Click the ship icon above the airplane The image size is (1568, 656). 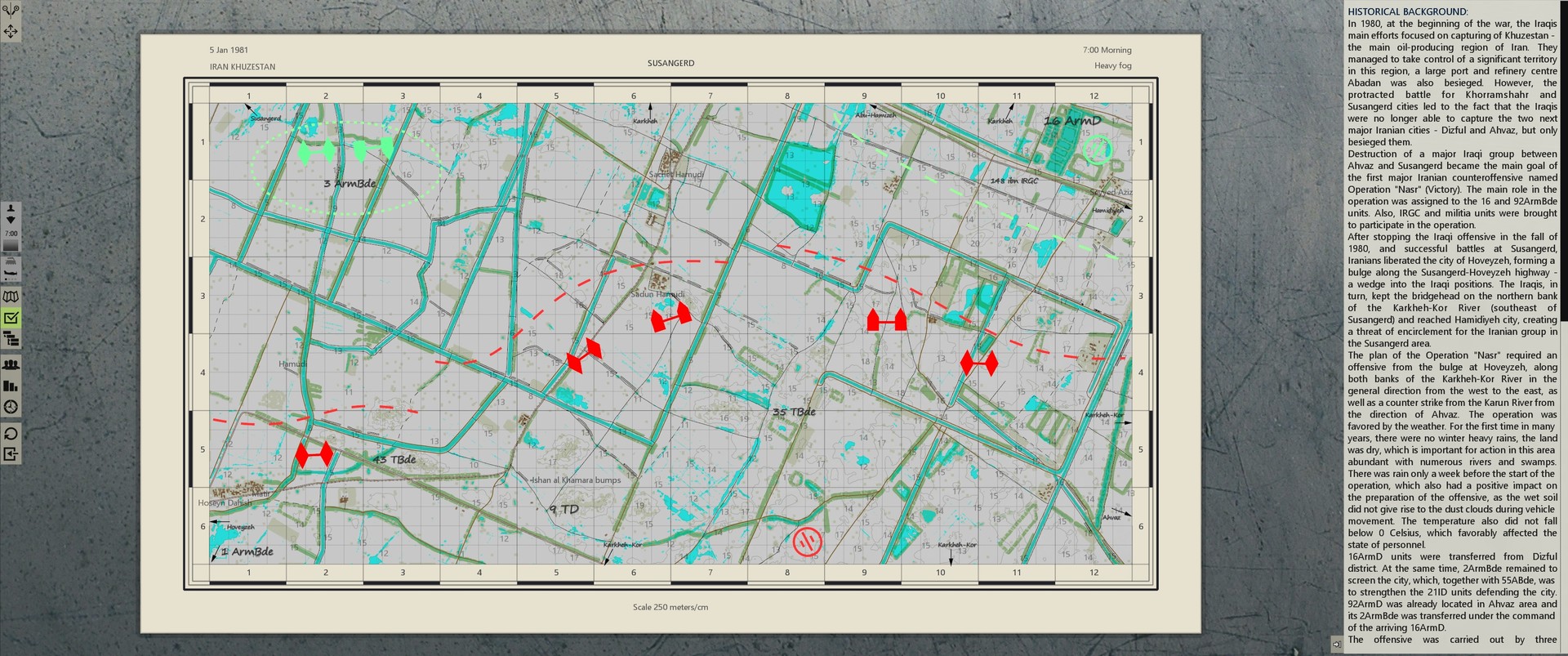pos(11,263)
